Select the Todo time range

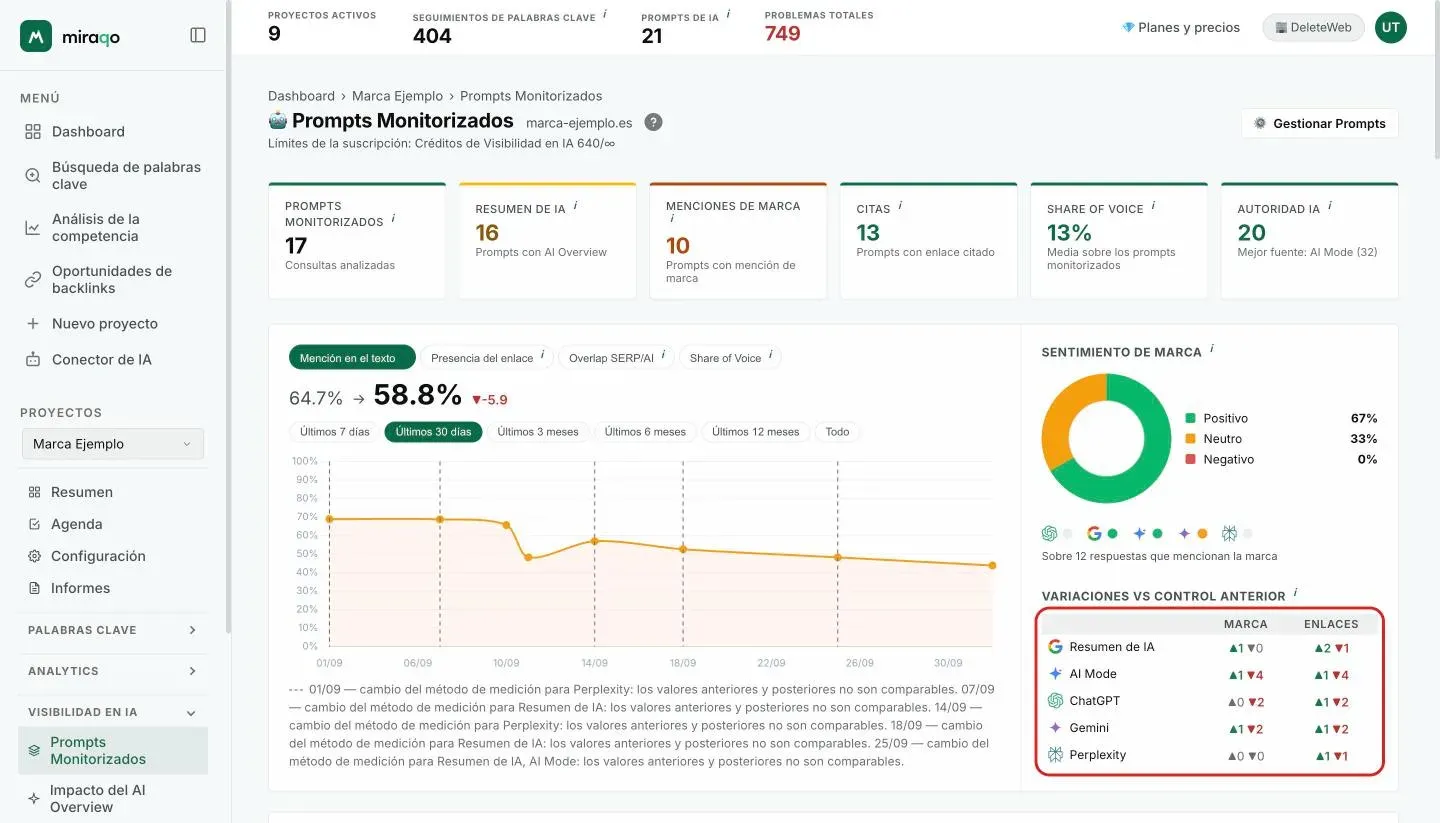coord(837,432)
